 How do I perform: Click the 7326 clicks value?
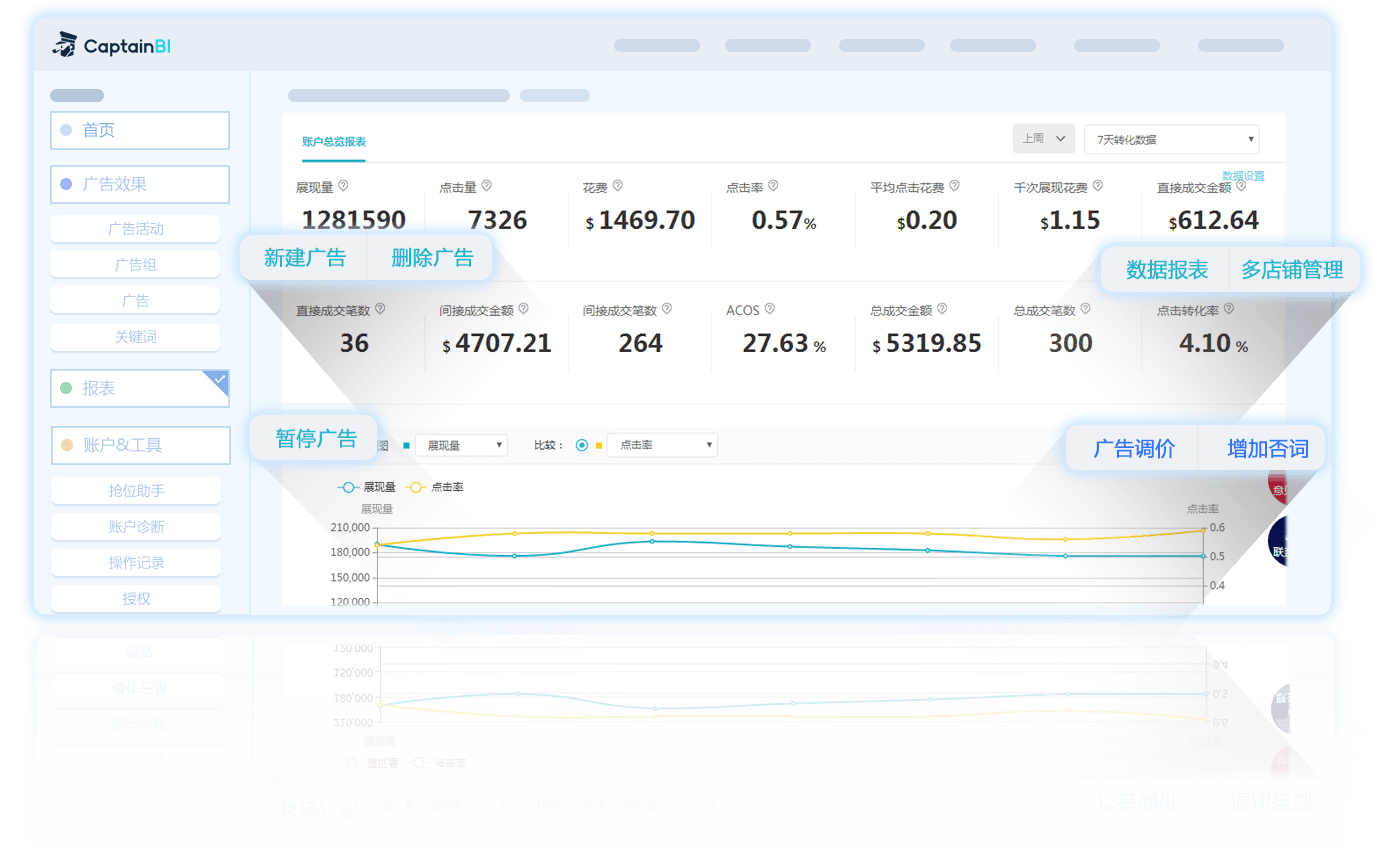coord(497,221)
